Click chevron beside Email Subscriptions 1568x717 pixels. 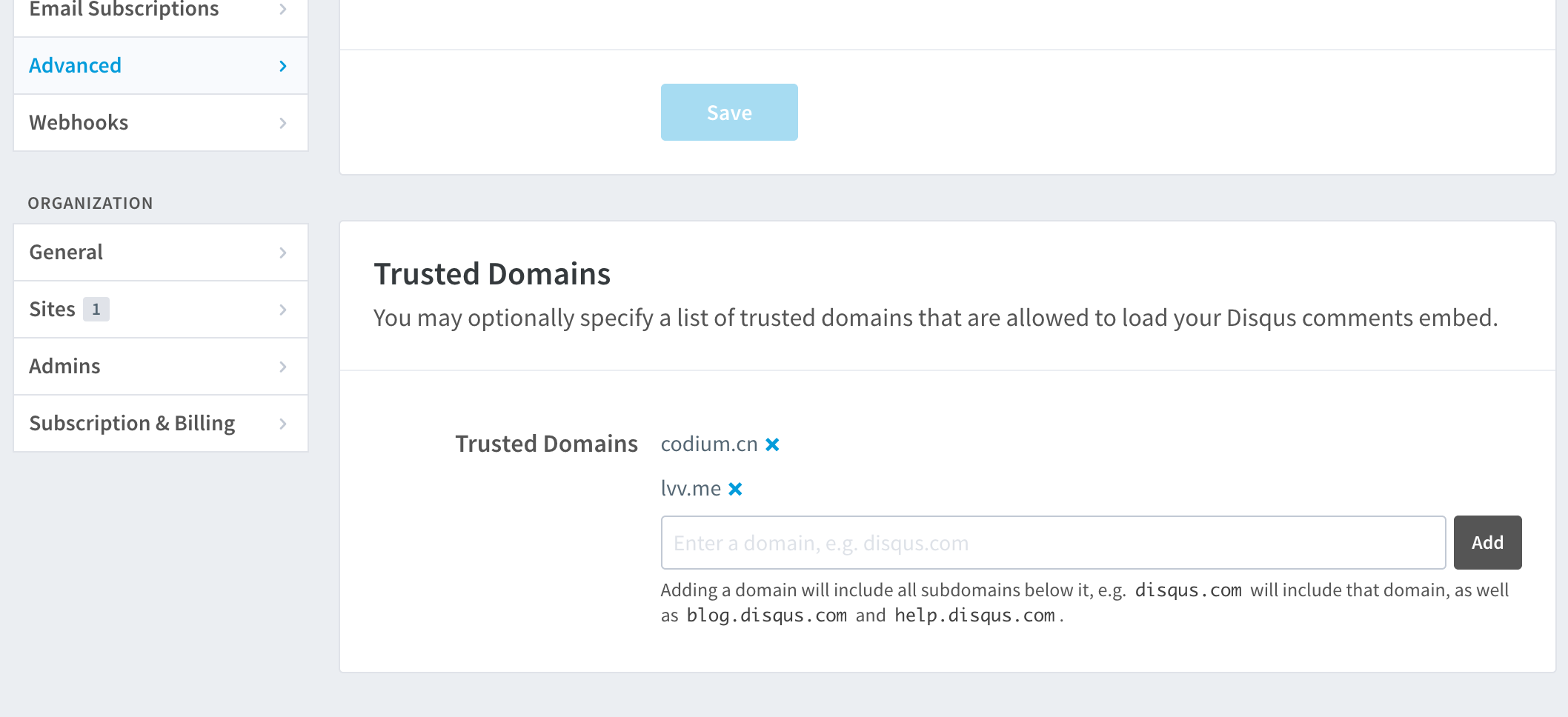coord(283,9)
